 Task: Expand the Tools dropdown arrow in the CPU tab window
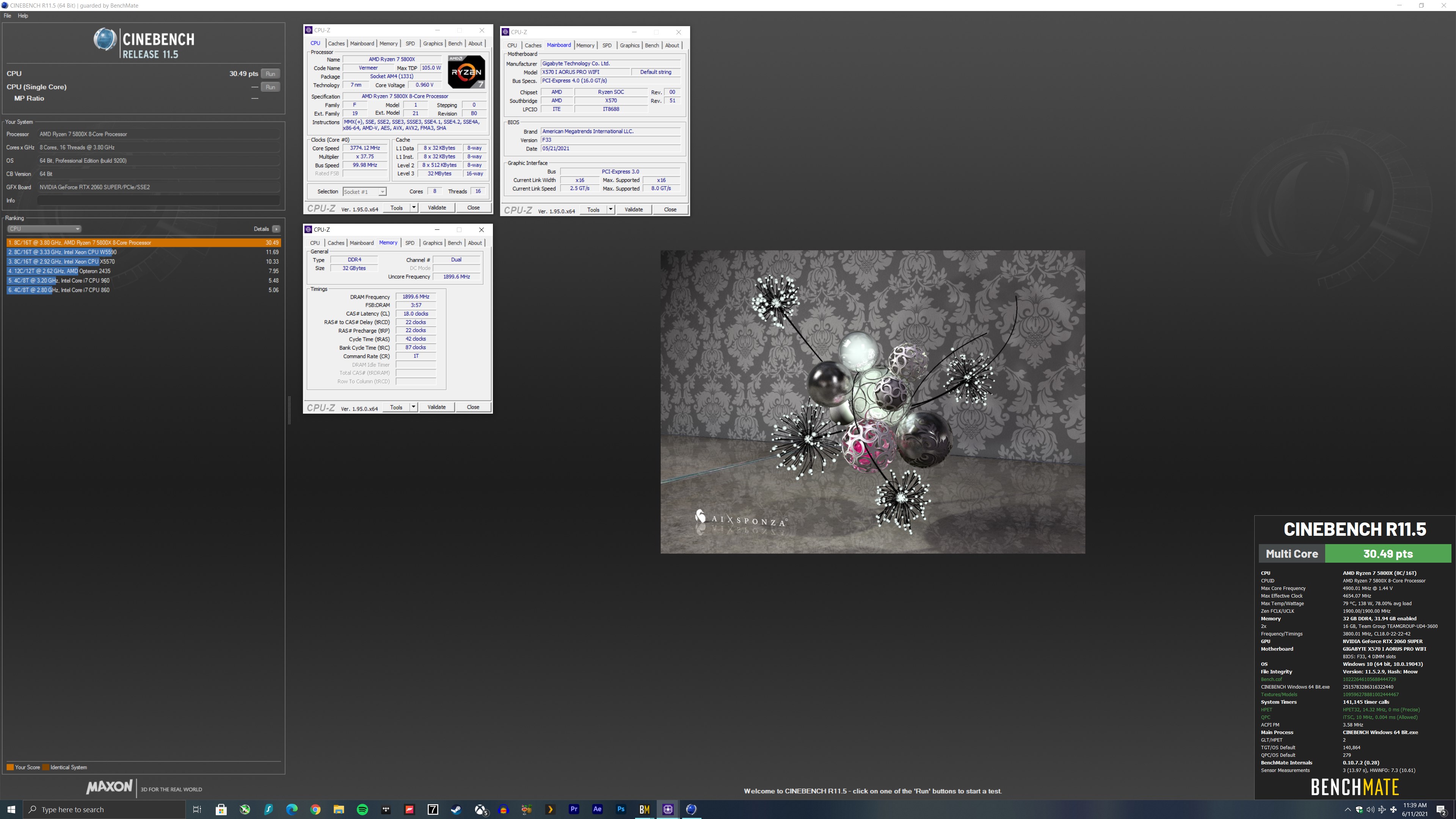(414, 207)
